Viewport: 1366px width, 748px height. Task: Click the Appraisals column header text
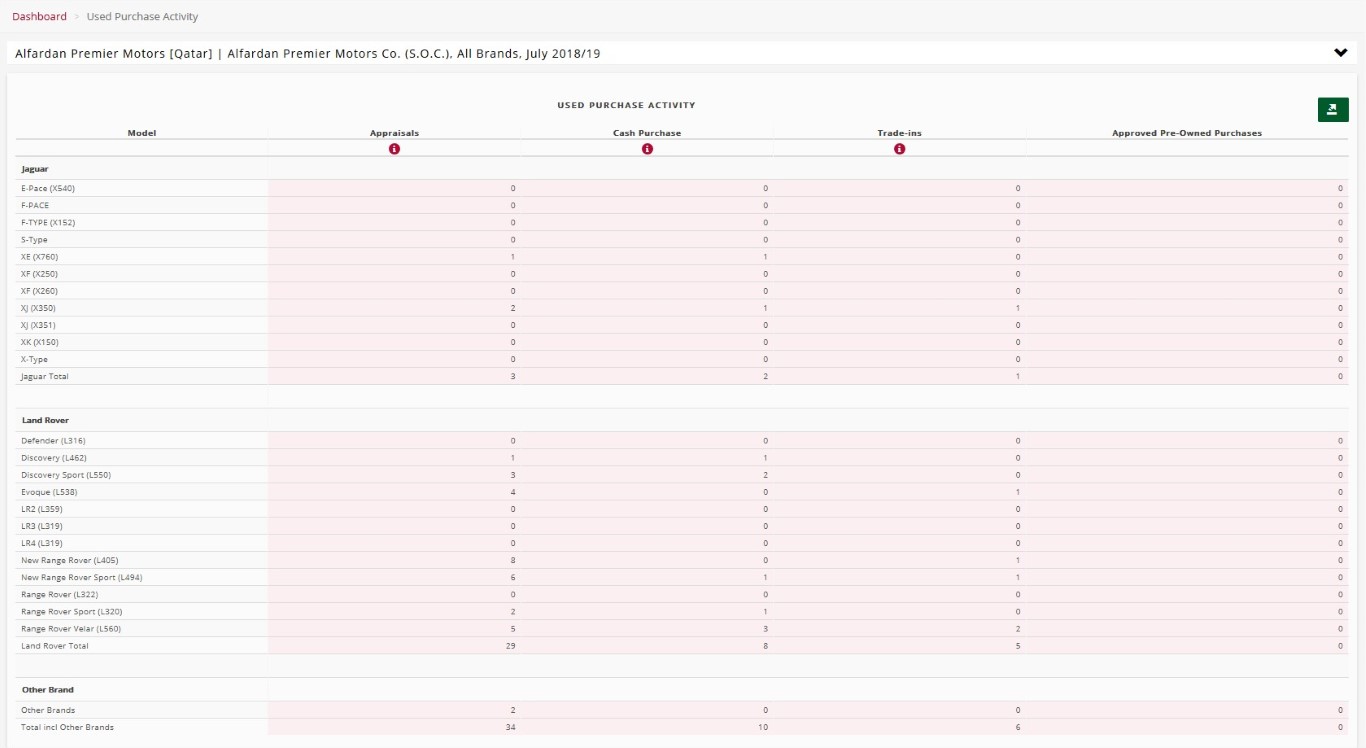[394, 133]
